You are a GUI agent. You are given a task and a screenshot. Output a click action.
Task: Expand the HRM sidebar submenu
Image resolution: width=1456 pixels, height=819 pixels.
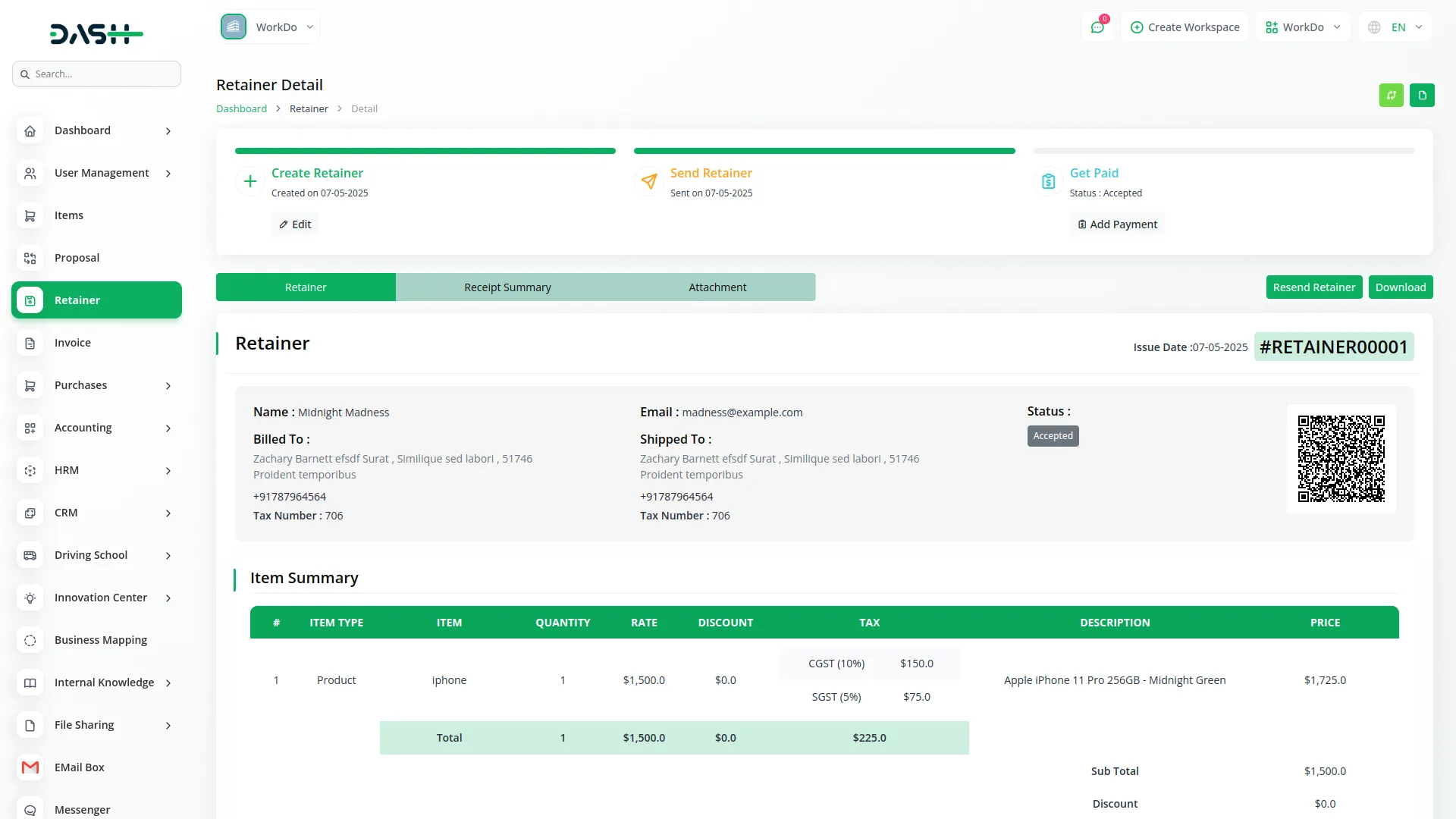pos(168,471)
